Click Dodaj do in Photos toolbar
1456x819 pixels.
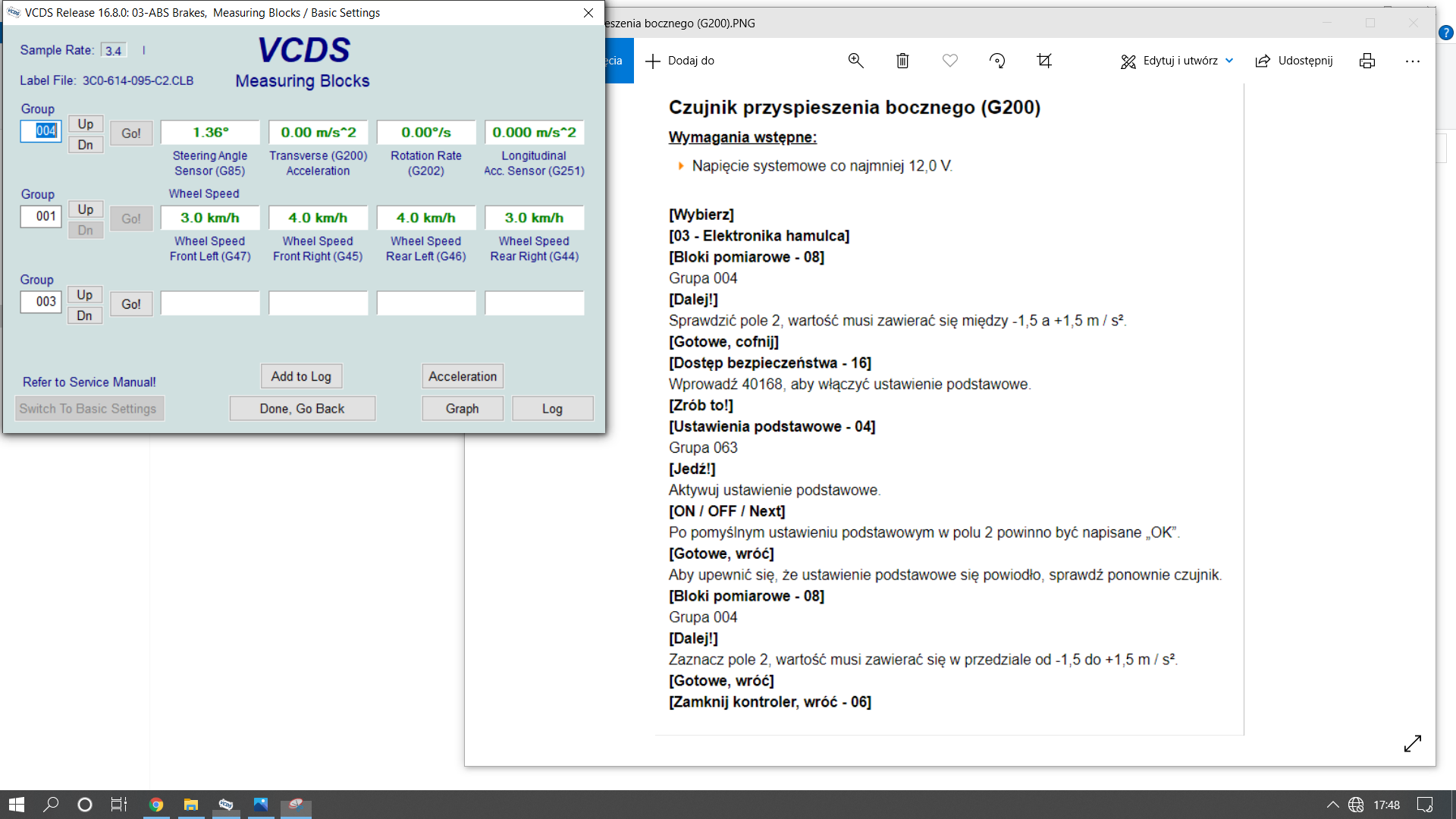[679, 61]
